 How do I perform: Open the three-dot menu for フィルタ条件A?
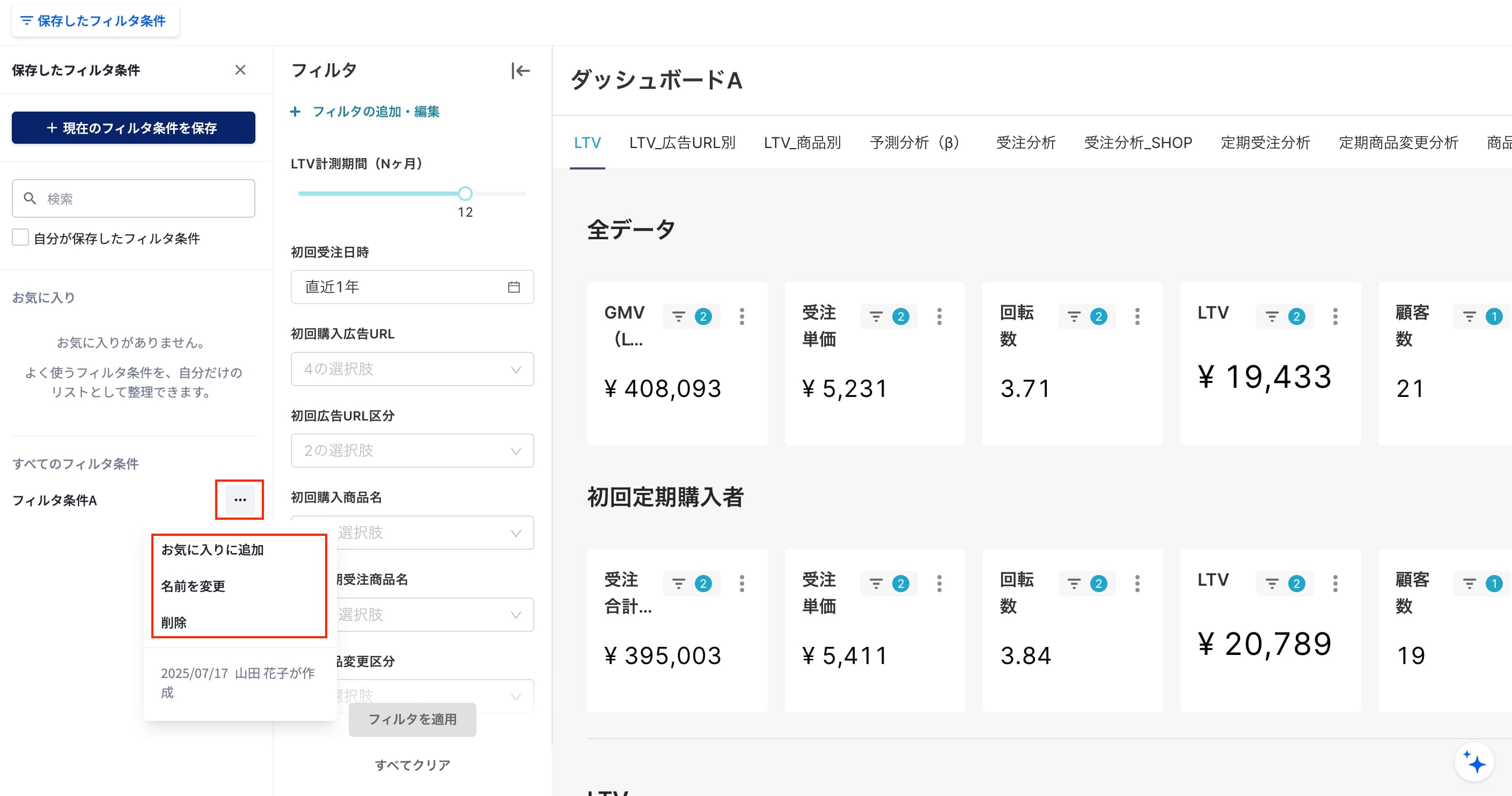(x=240, y=500)
